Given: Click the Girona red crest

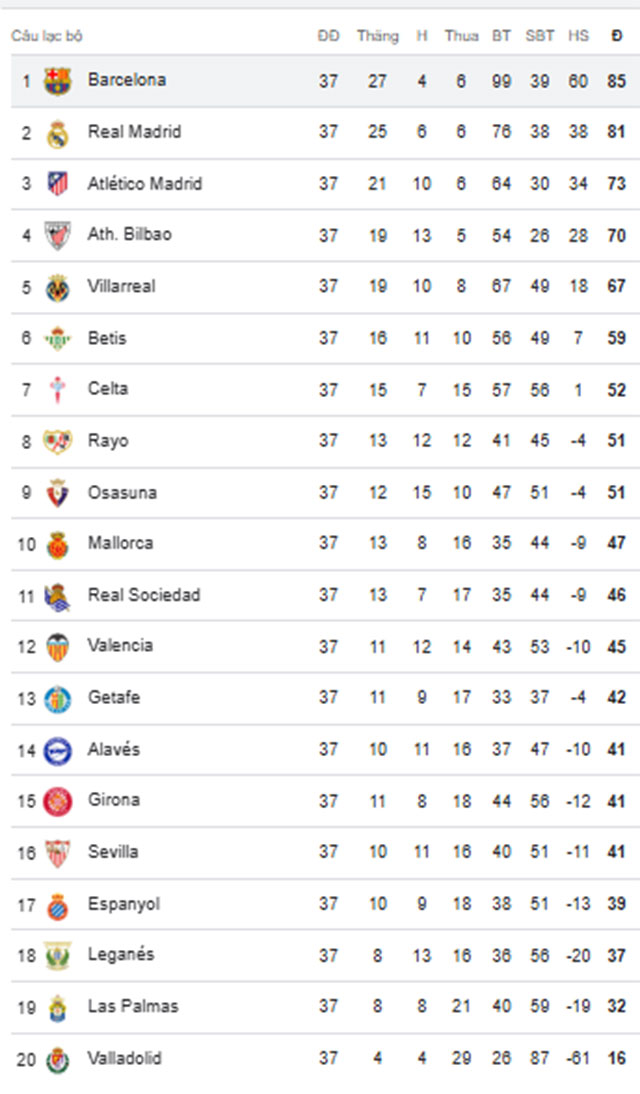Looking at the screenshot, I should (x=57, y=801).
